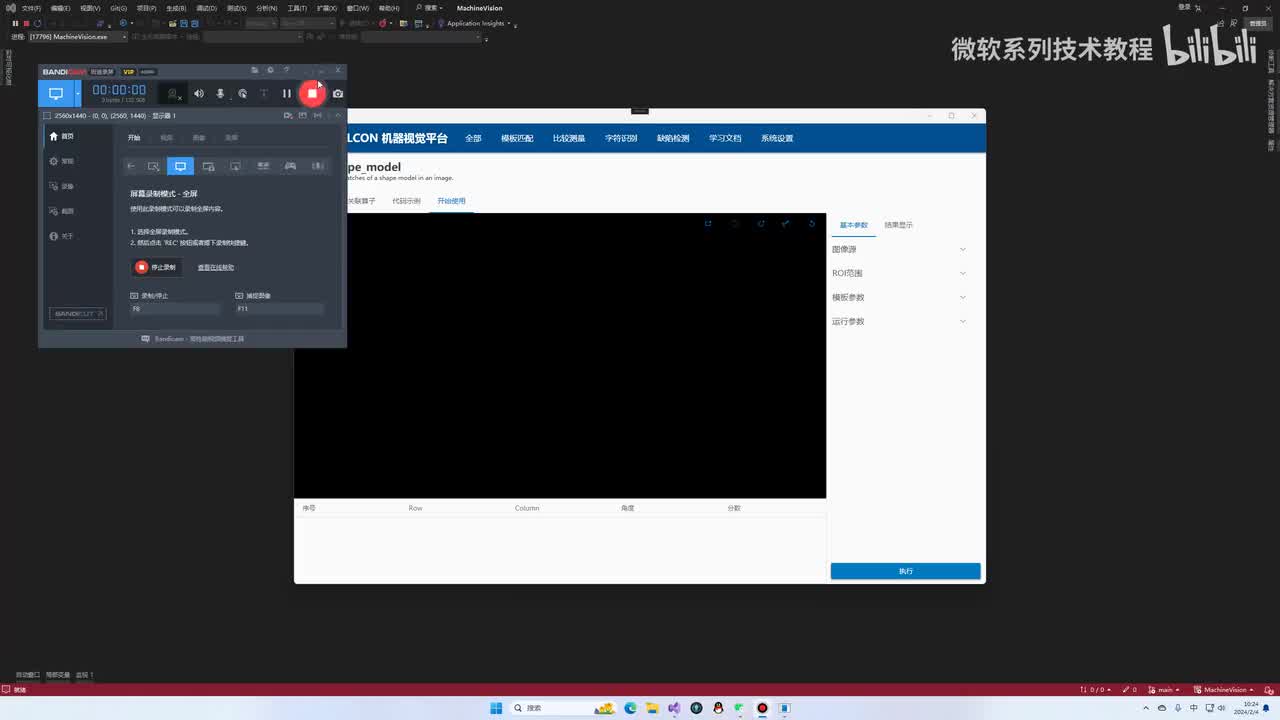The height and width of the screenshot is (720, 1280).
Task: Switch to 代码示例 tab
Action: (406, 201)
